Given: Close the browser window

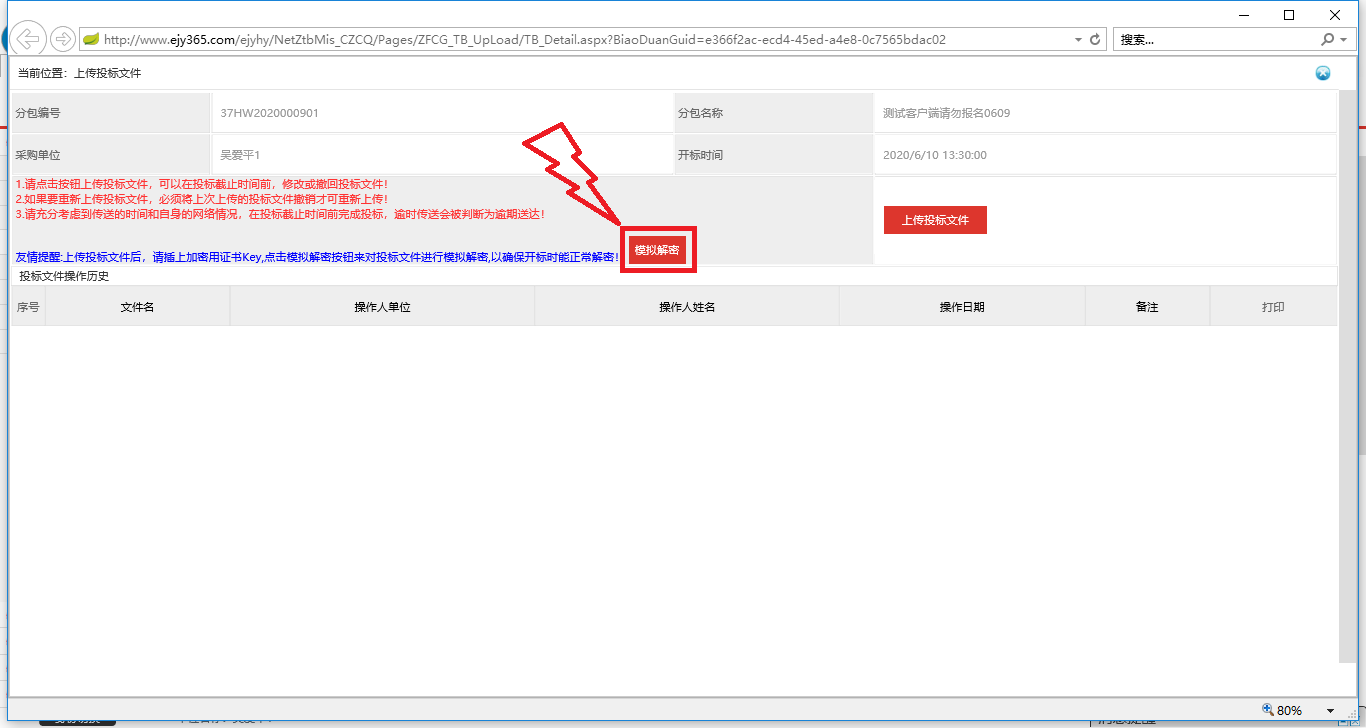Looking at the screenshot, I should 1335,14.
